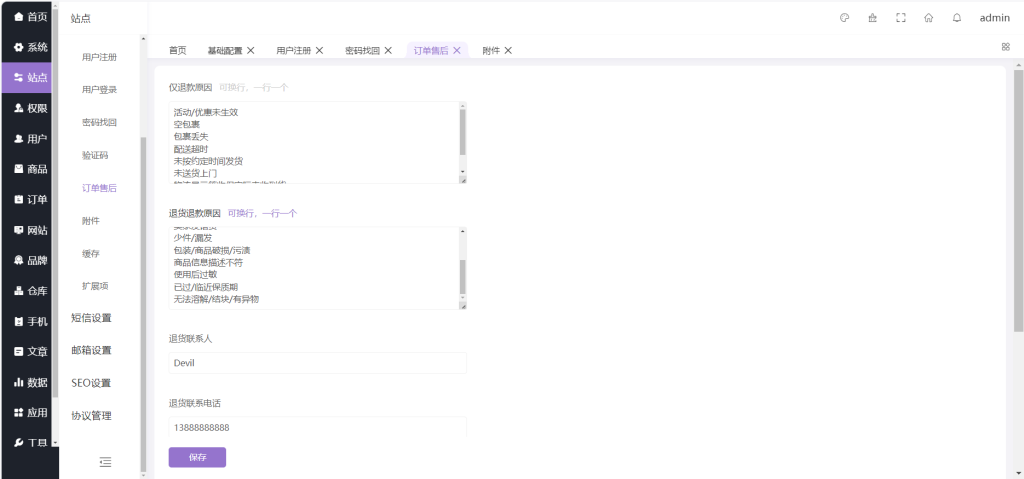Open 商品 section in dark sidebar
This screenshot has height=479, width=1024.
[x=30, y=169]
